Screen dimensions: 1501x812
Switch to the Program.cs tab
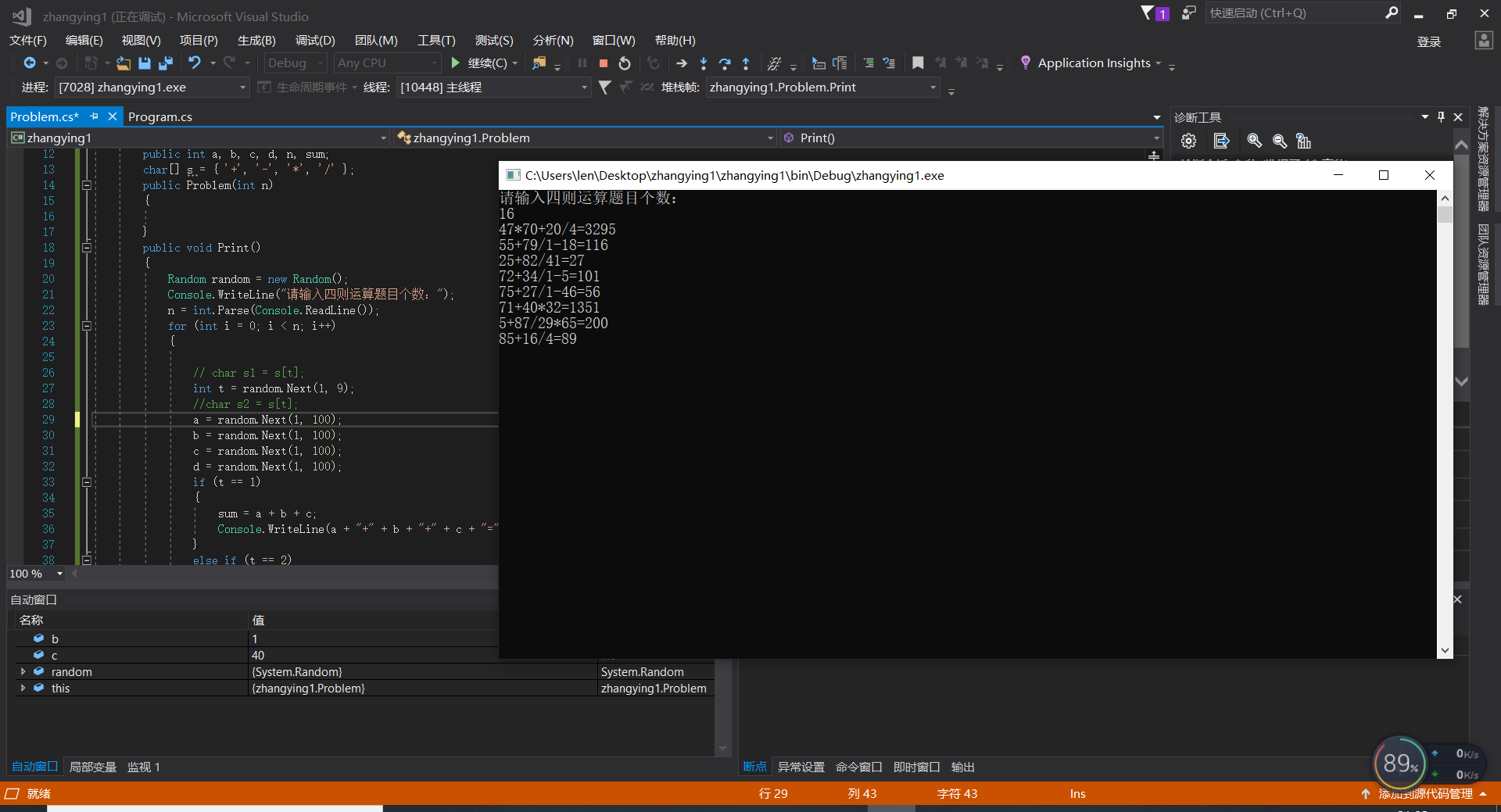point(160,116)
